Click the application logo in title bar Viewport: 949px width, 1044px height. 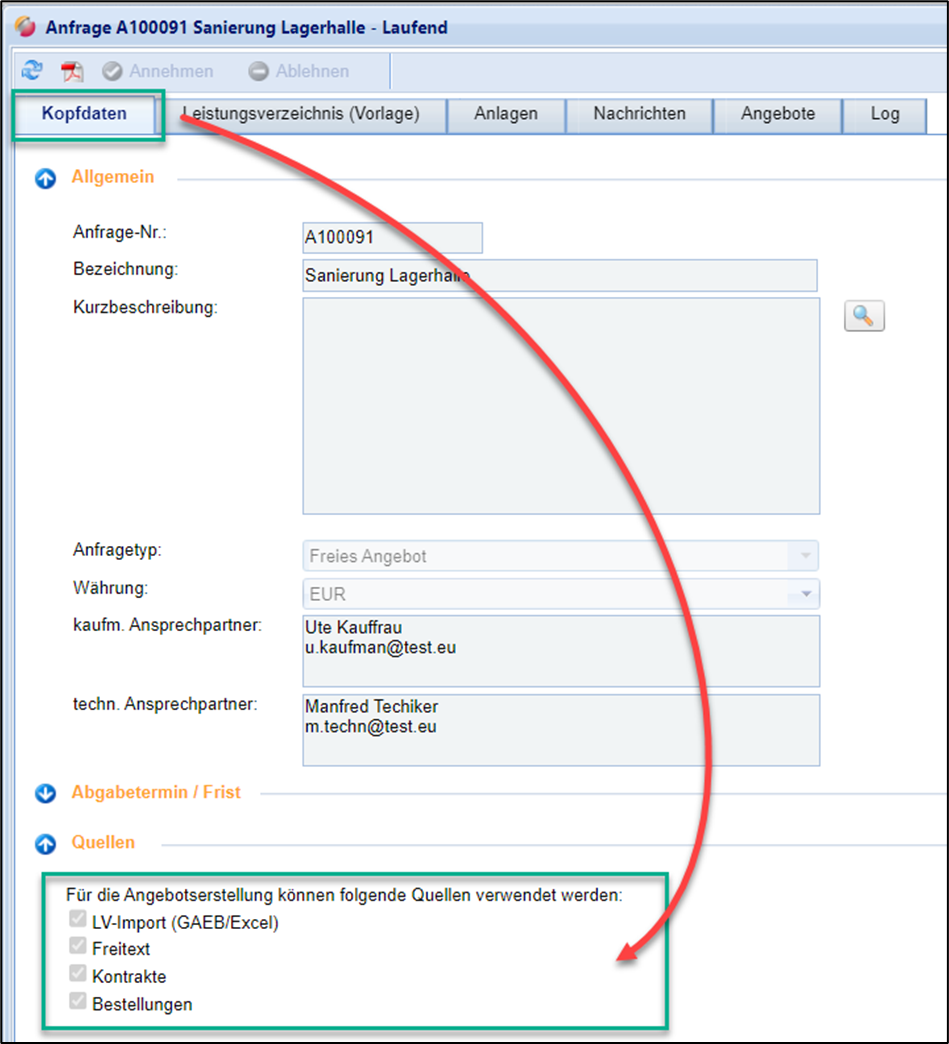26,27
